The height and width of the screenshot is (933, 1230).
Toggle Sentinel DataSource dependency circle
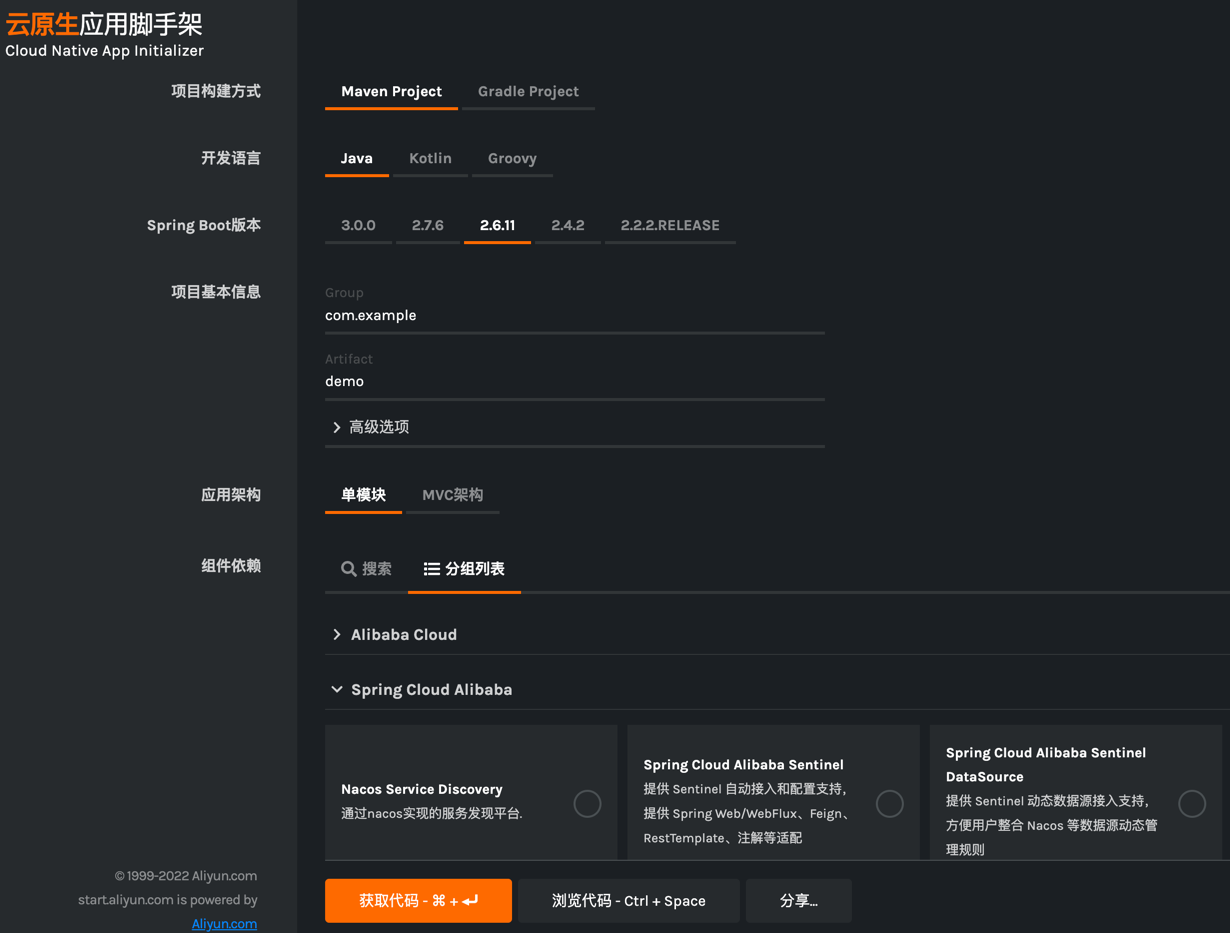1191,803
